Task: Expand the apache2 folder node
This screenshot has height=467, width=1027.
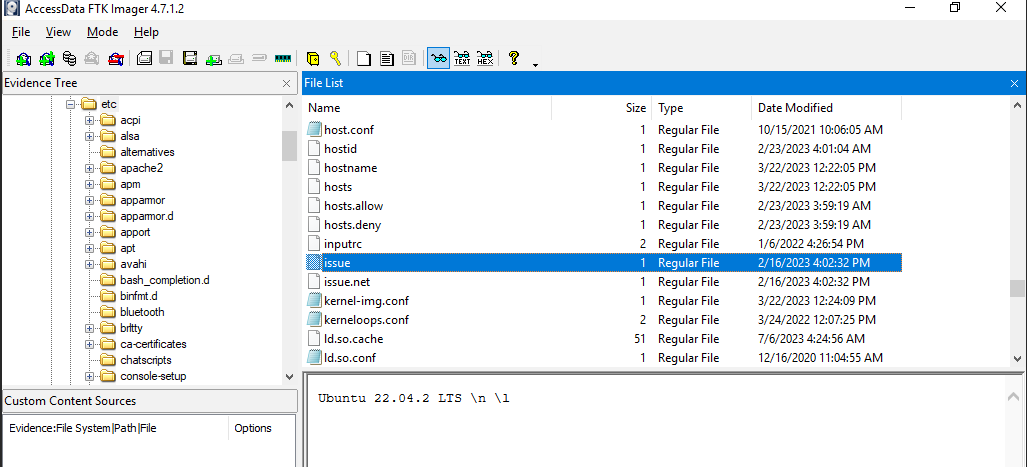Action: tap(89, 168)
